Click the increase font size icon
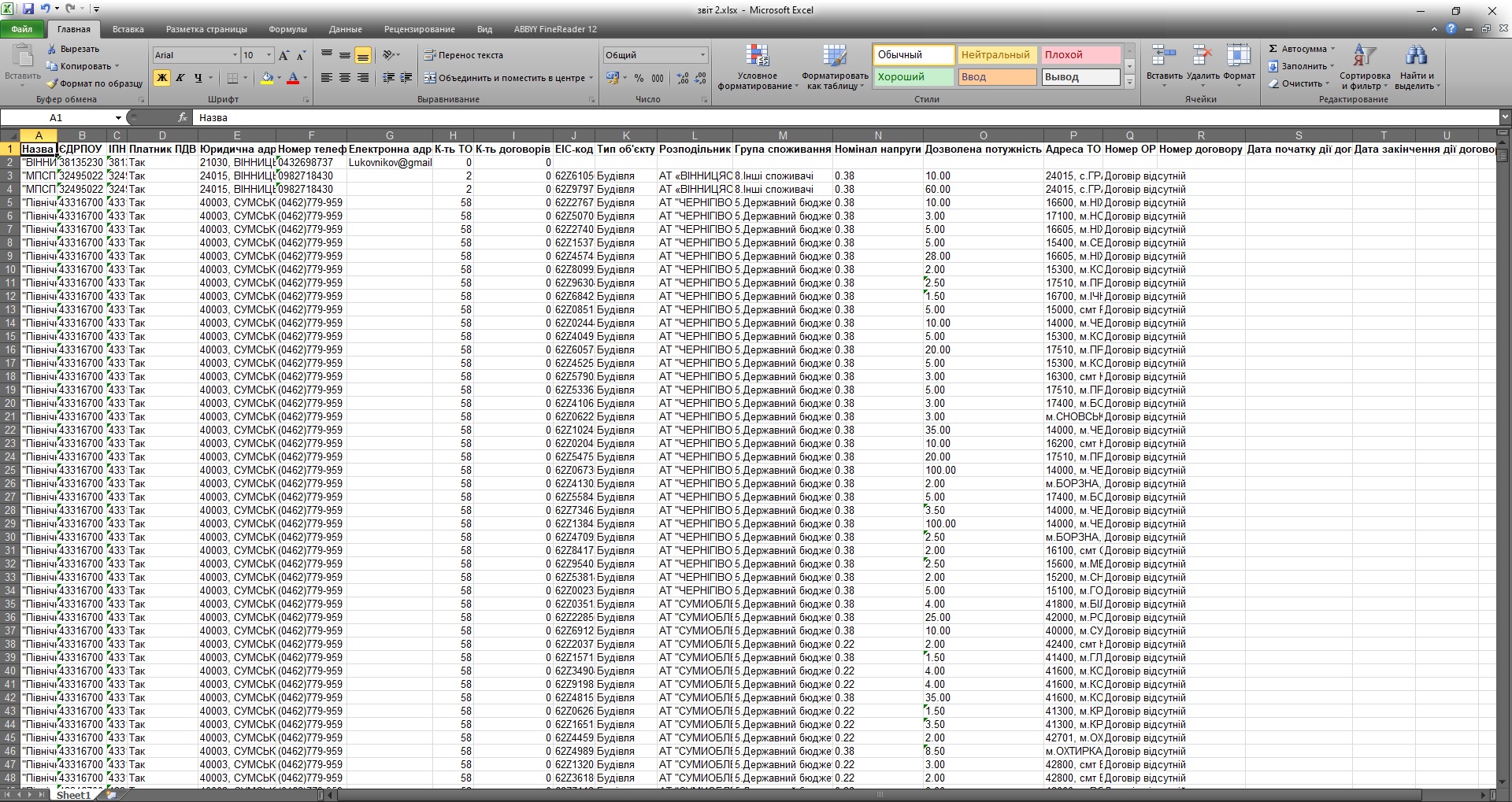This screenshot has width=1512, height=802. (284, 55)
